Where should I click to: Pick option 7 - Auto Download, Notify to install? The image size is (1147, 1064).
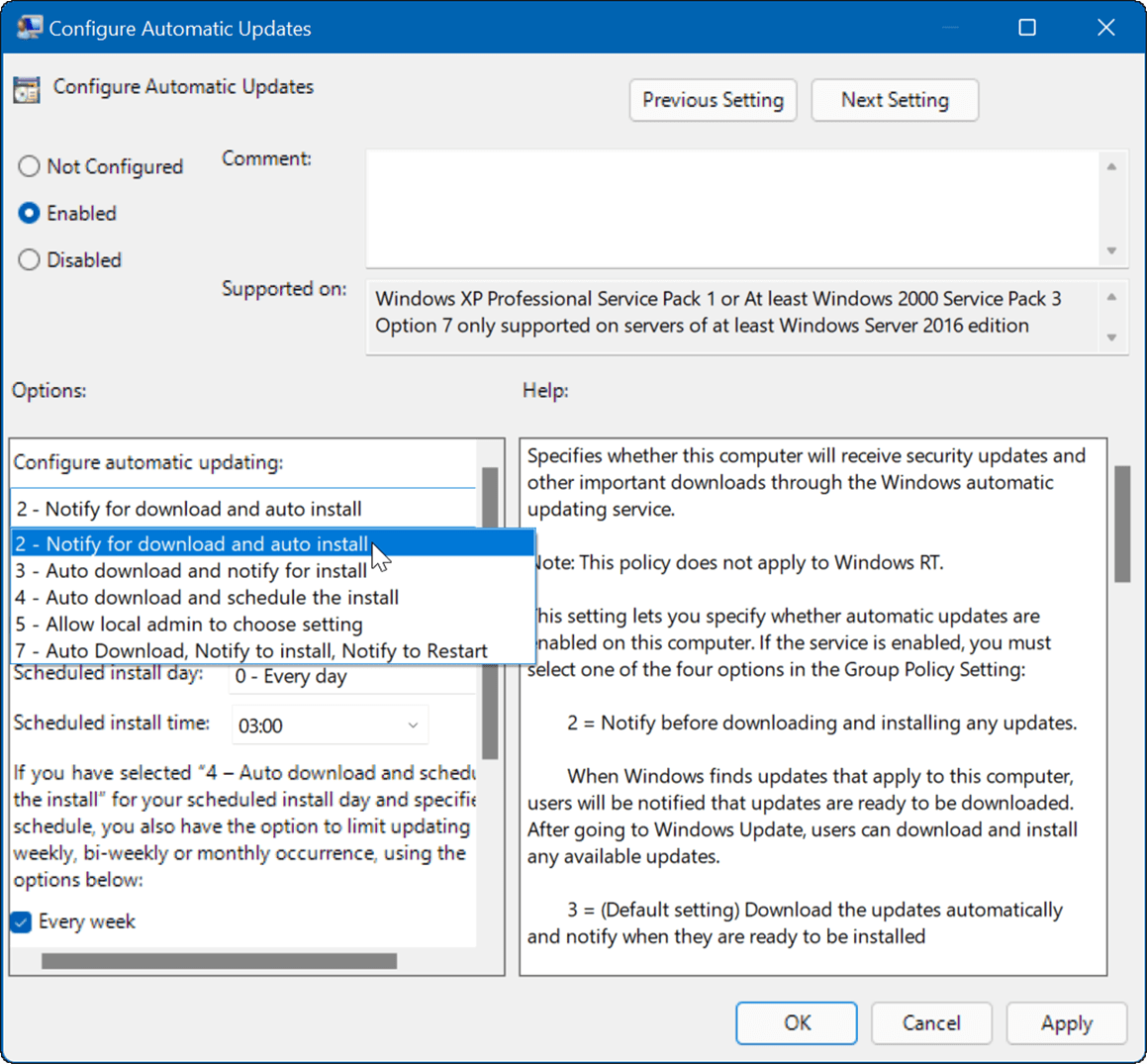click(x=247, y=651)
